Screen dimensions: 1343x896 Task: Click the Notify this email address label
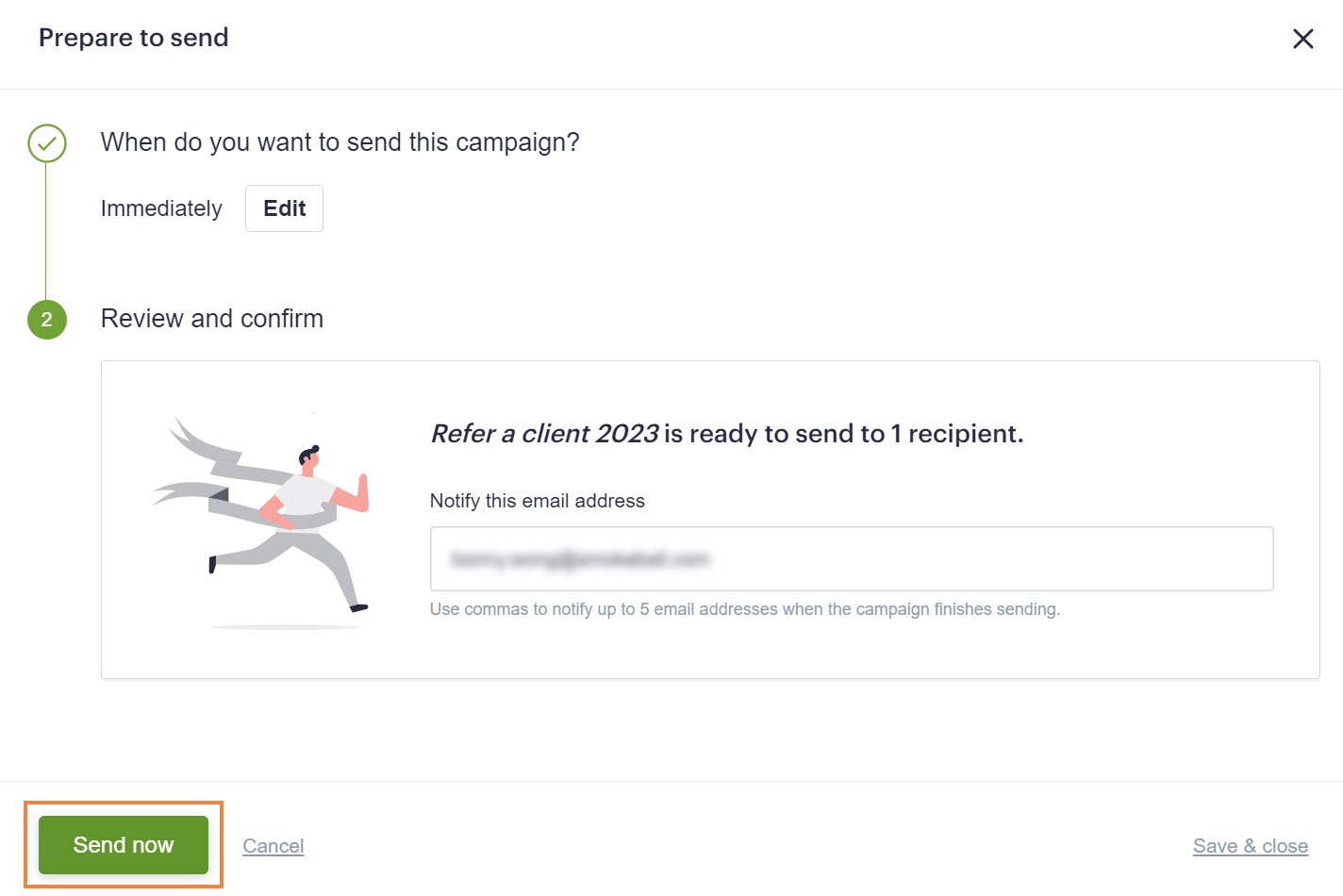coord(538,501)
